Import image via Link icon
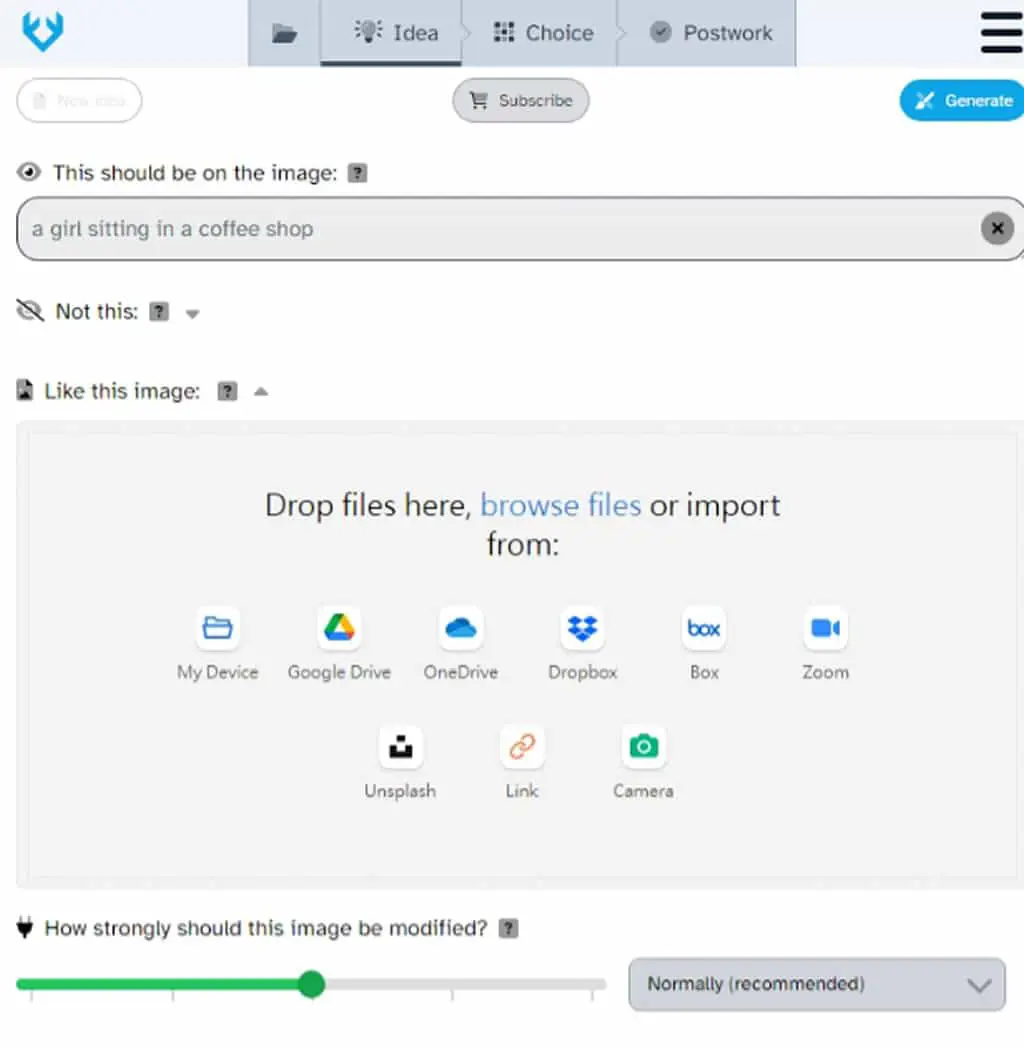Viewport: 1024px width, 1049px height. pyautogui.click(x=522, y=762)
